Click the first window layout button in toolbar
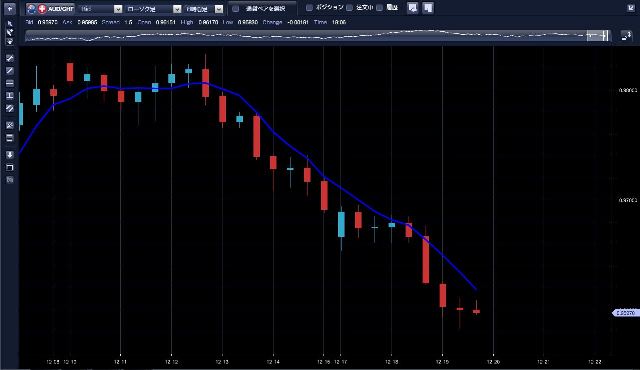 click(x=413, y=8)
